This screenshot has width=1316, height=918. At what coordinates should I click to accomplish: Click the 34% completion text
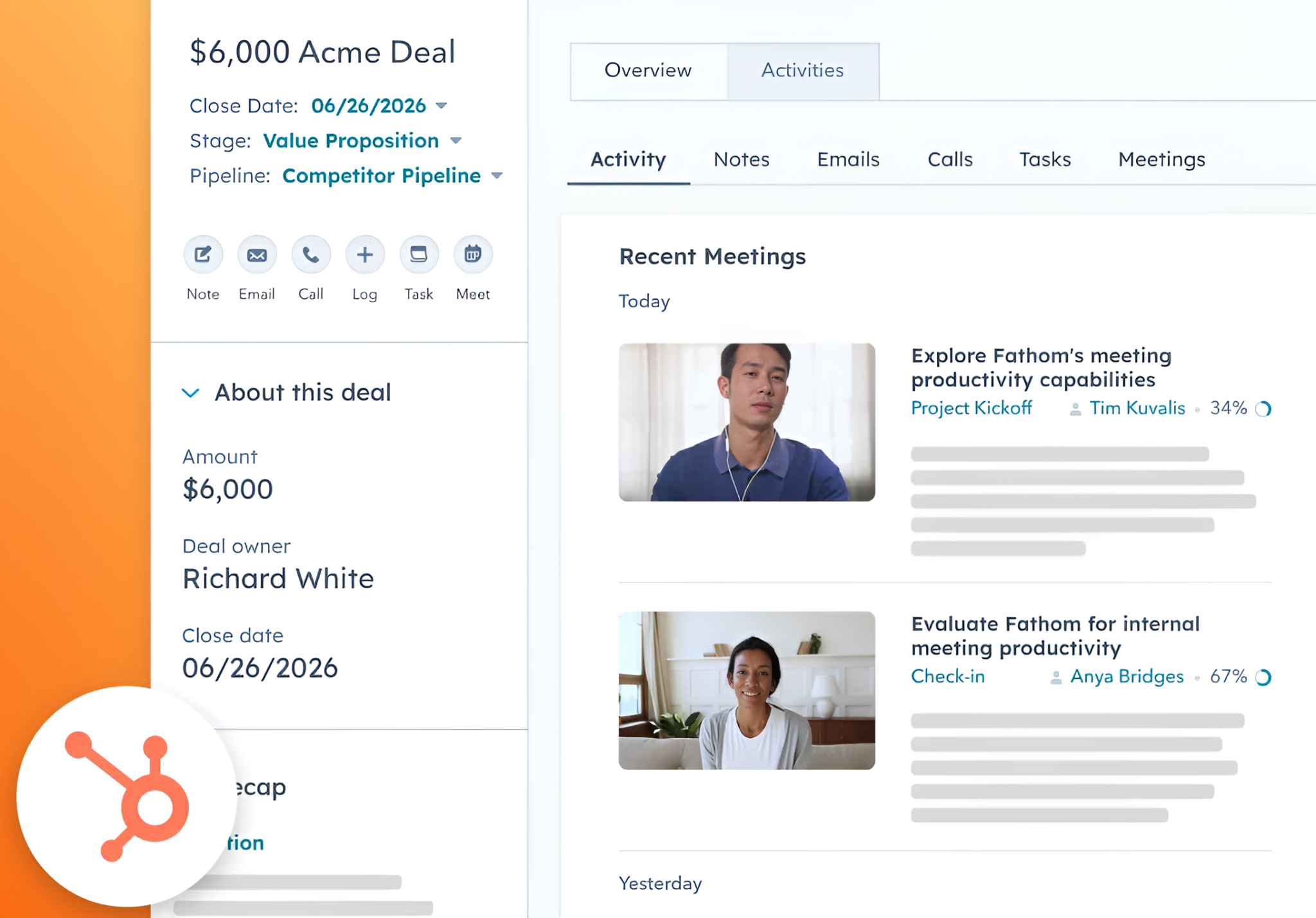1229,408
